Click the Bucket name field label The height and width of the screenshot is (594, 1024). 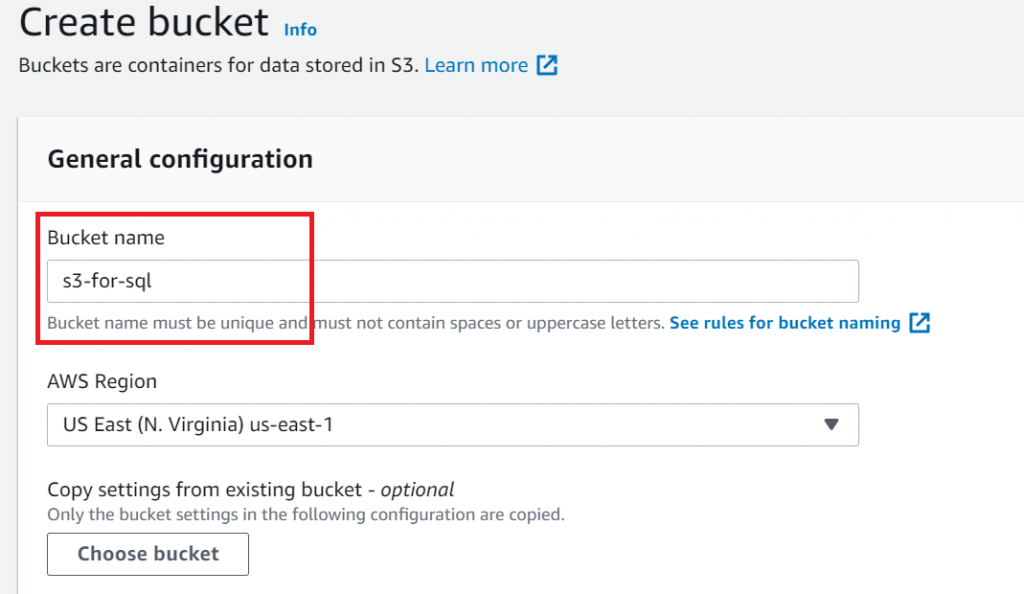(x=105, y=238)
